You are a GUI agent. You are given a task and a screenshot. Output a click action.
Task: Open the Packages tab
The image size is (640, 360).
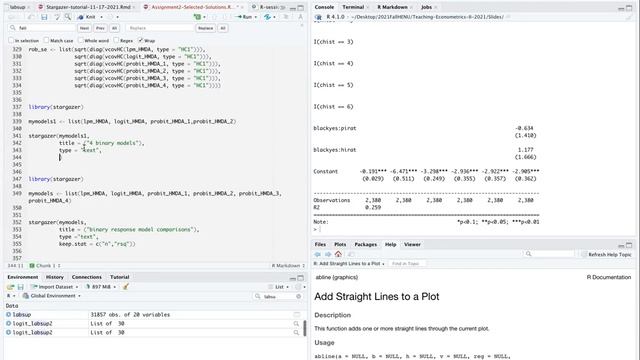pyautogui.click(x=365, y=244)
